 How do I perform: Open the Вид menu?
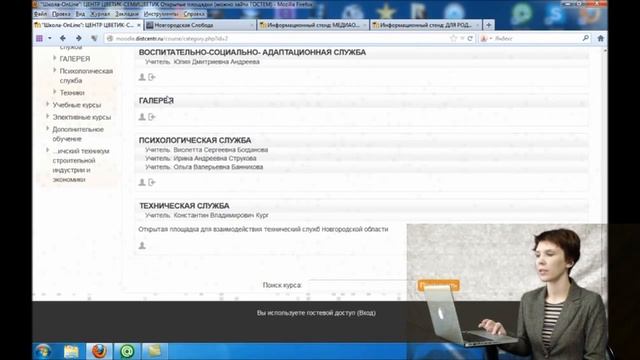click(80, 14)
